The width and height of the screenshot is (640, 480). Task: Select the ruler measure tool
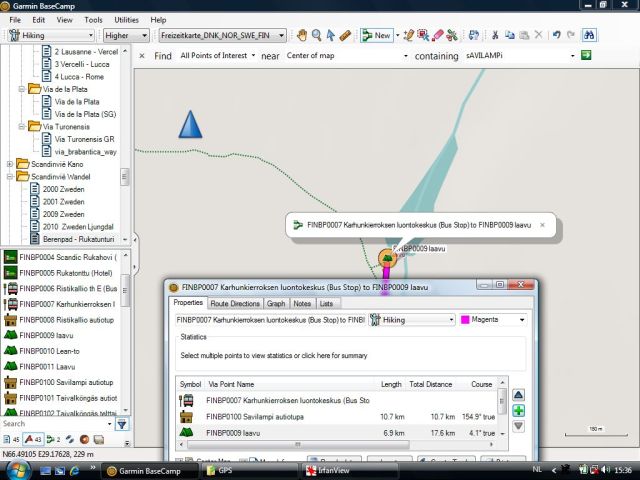pyautogui.click(x=345, y=35)
